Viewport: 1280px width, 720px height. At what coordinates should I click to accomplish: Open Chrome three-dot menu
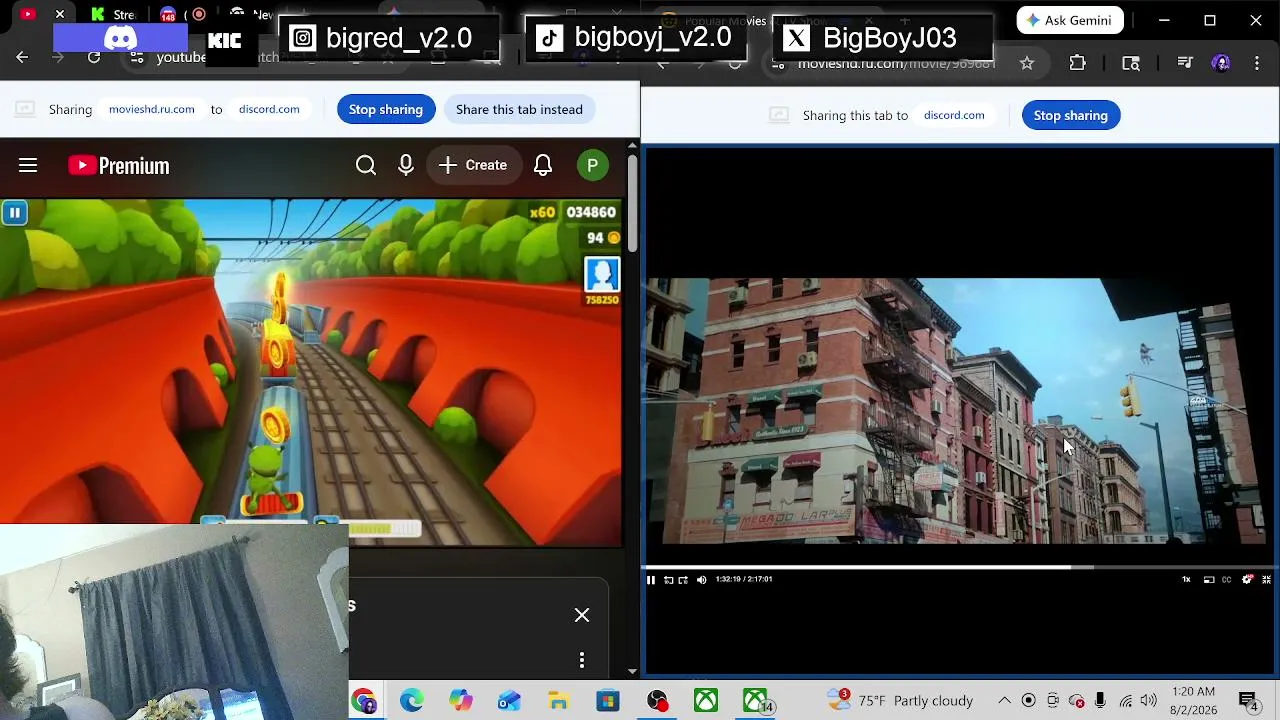click(1258, 63)
